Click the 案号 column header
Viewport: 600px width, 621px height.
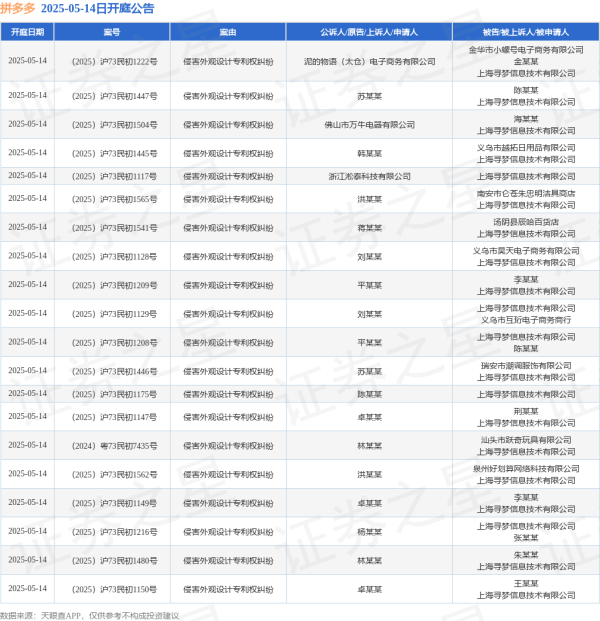click(112, 32)
